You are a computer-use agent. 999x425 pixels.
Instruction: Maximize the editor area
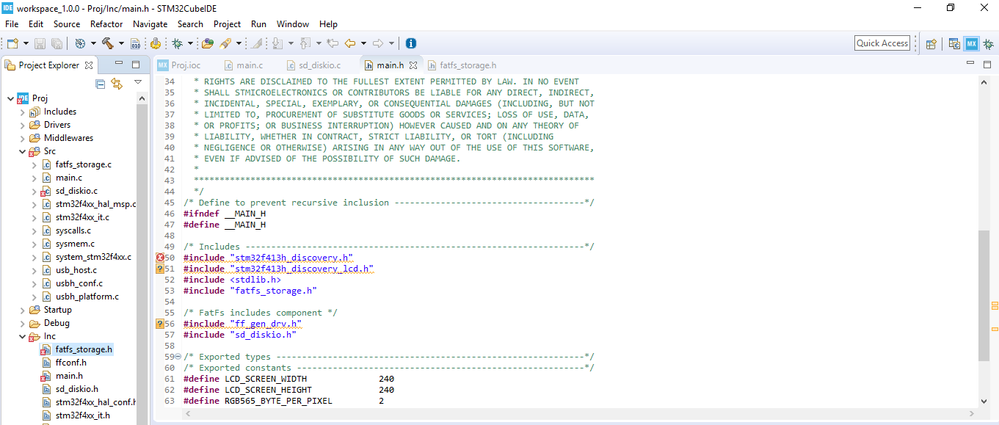point(987,64)
